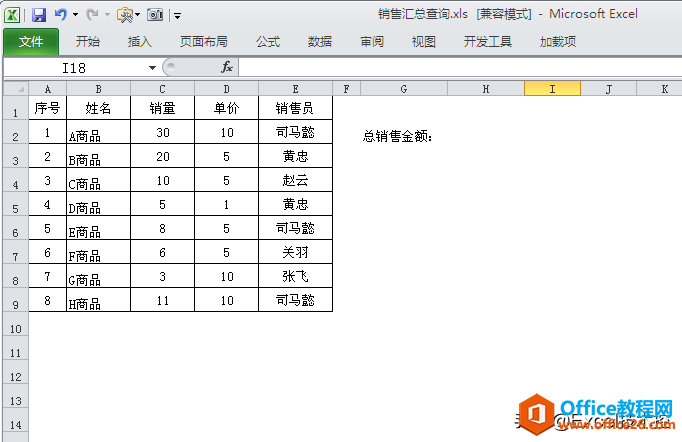Image resolution: width=682 pixels, height=442 pixels.
Task: Open the redo history dropdown arrow
Action: click(x=107, y=15)
